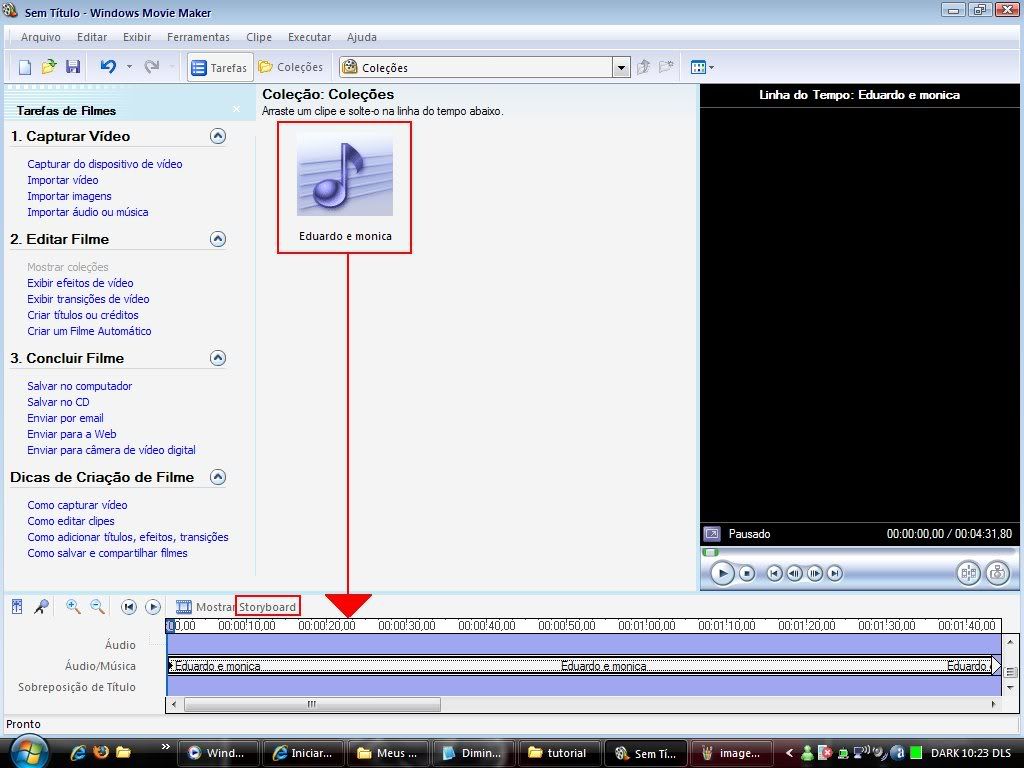Switch preview monitor to full screen
Screen dimensions: 1024x768
tap(711, 534)
